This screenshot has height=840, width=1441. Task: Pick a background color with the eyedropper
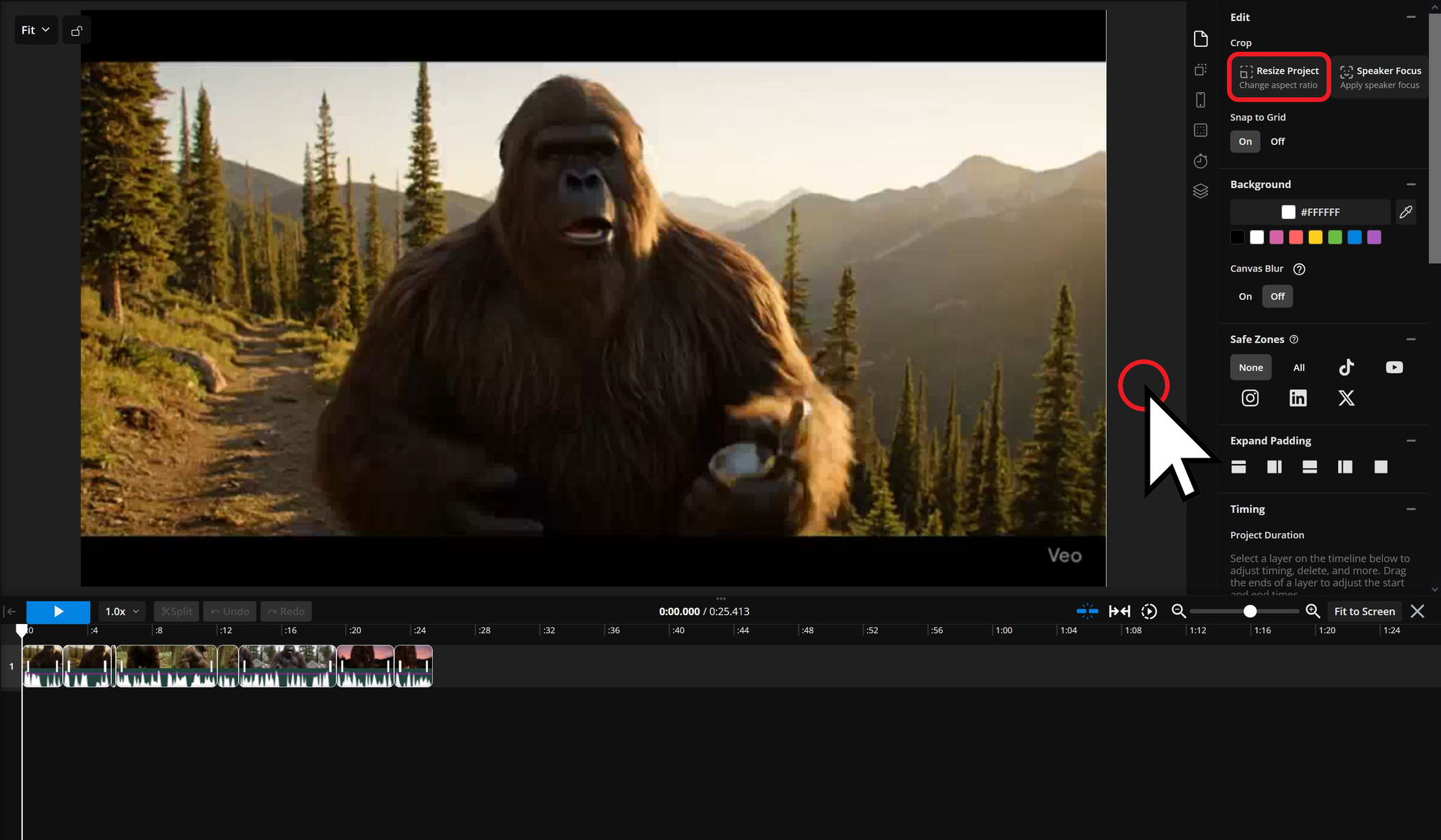[1405, 212]
